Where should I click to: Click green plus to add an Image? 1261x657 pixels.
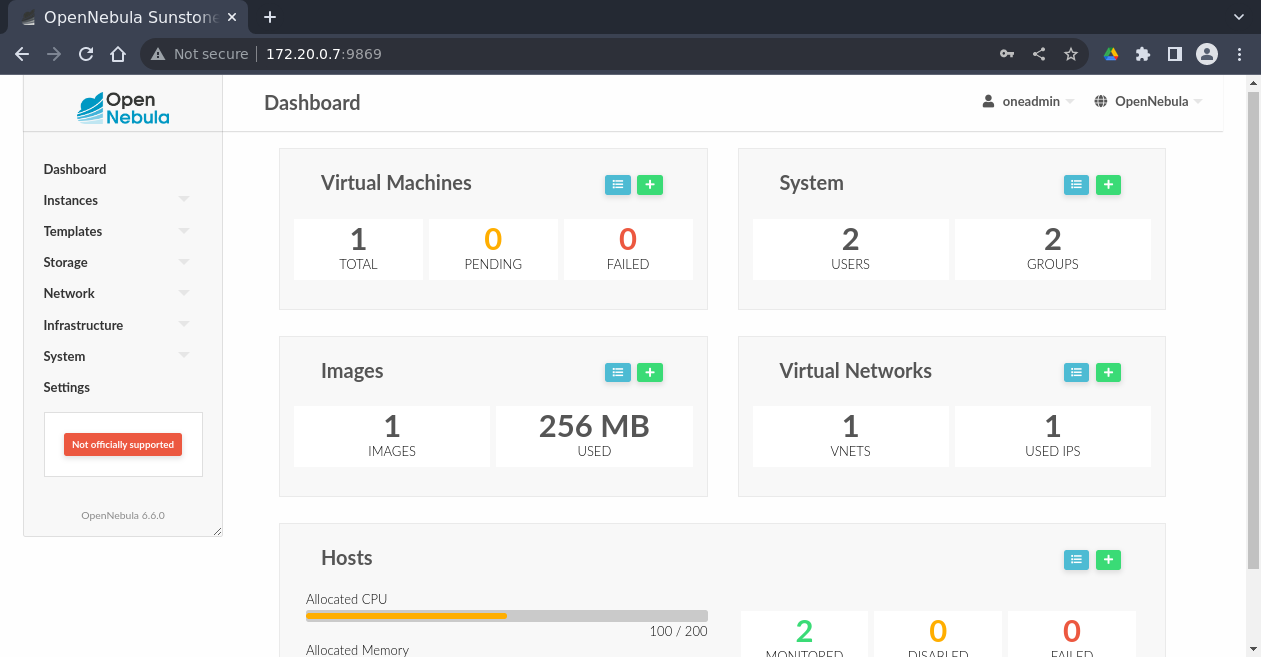(x=650, y=373)
